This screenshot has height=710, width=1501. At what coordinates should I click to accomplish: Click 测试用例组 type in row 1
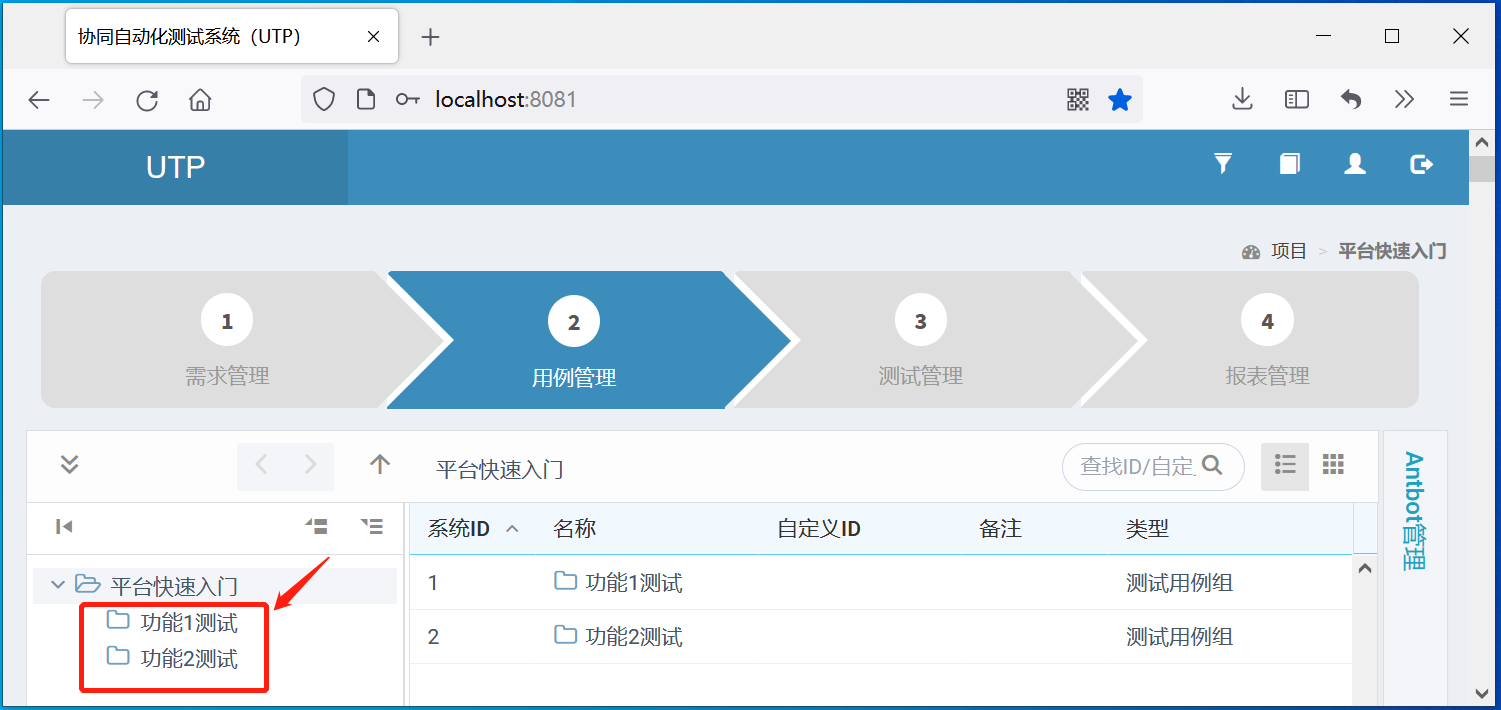coord(1179,582)
